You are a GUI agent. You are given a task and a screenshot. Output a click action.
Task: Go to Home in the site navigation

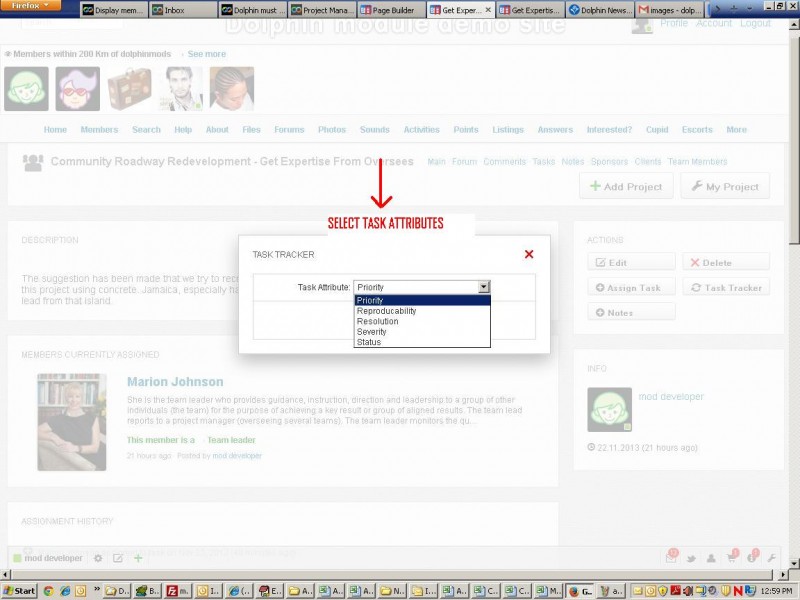[x=55, y=130]
